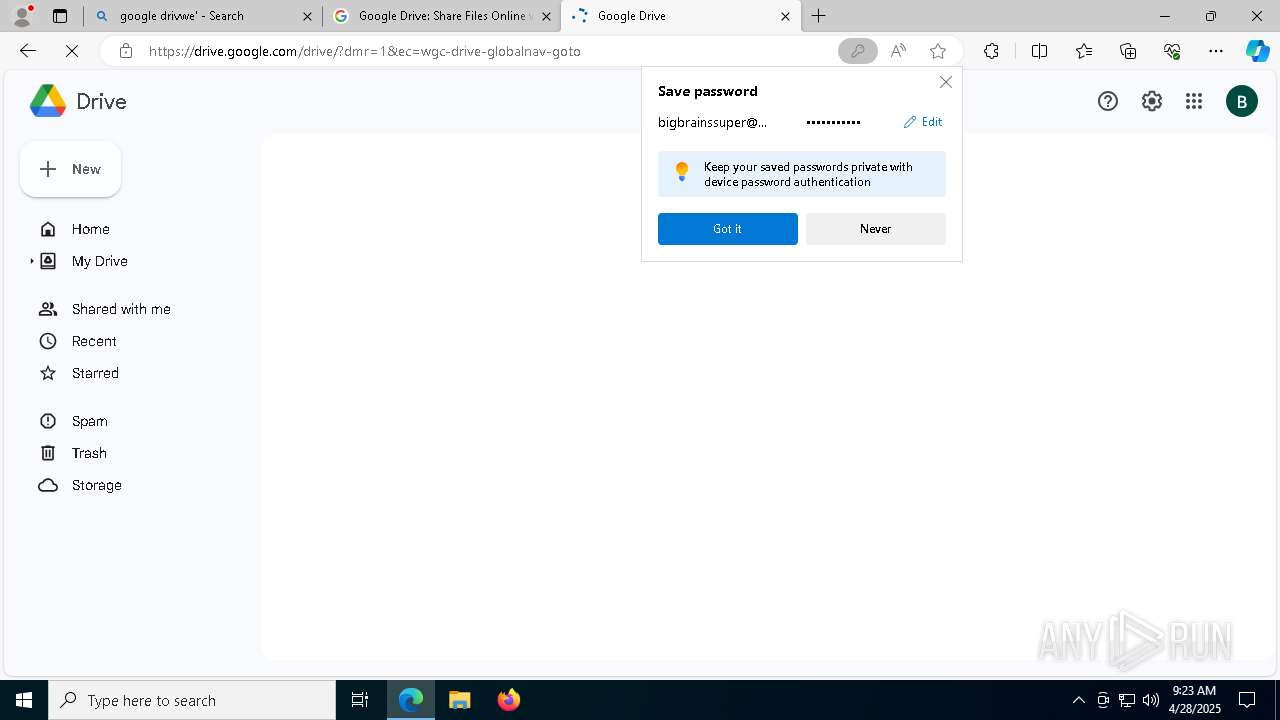Open a new browser tab
The height and width of the screenshot is (720, 1280).
pos(819,16)
